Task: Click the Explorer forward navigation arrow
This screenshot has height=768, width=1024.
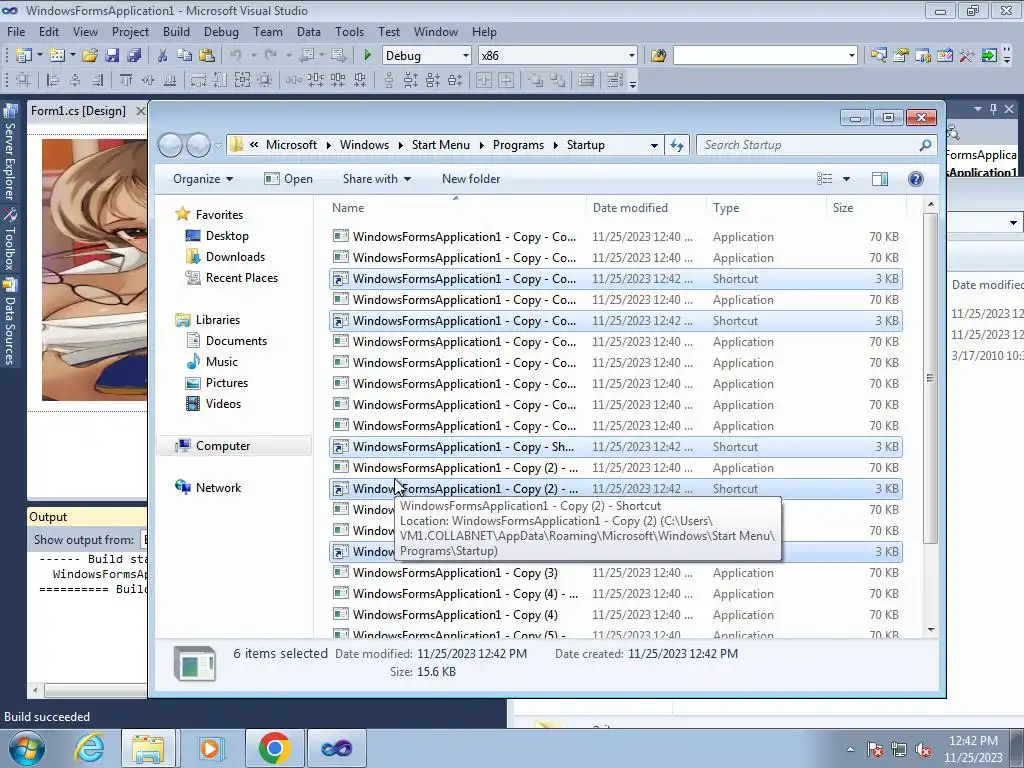Action: pos(199,145)
